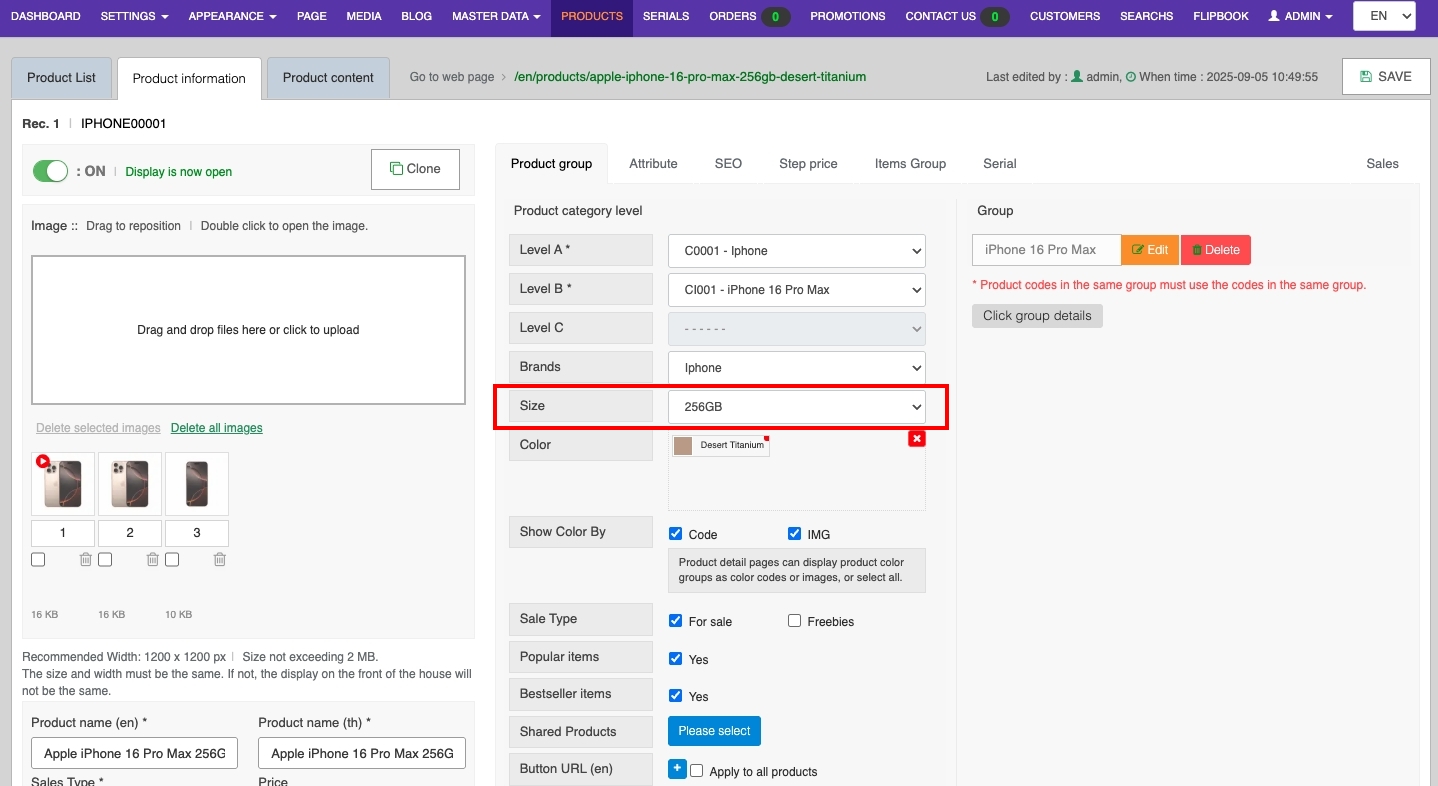The height and width of the screenshot is (786, 1438).
Task: Click the Delete all images link
Action: [x=216, y=428]
